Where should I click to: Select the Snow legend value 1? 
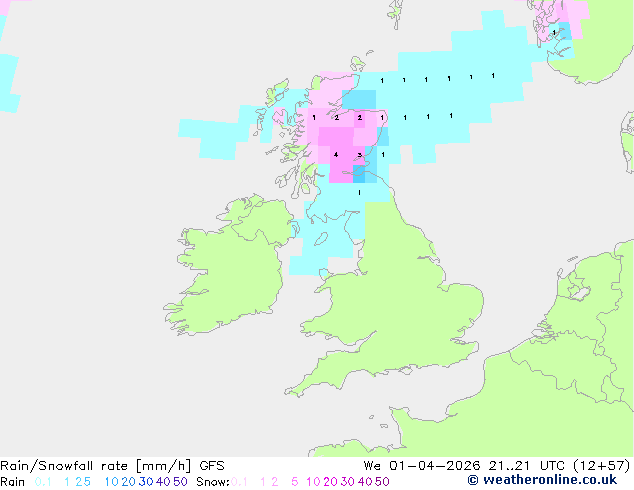(263, 482)
